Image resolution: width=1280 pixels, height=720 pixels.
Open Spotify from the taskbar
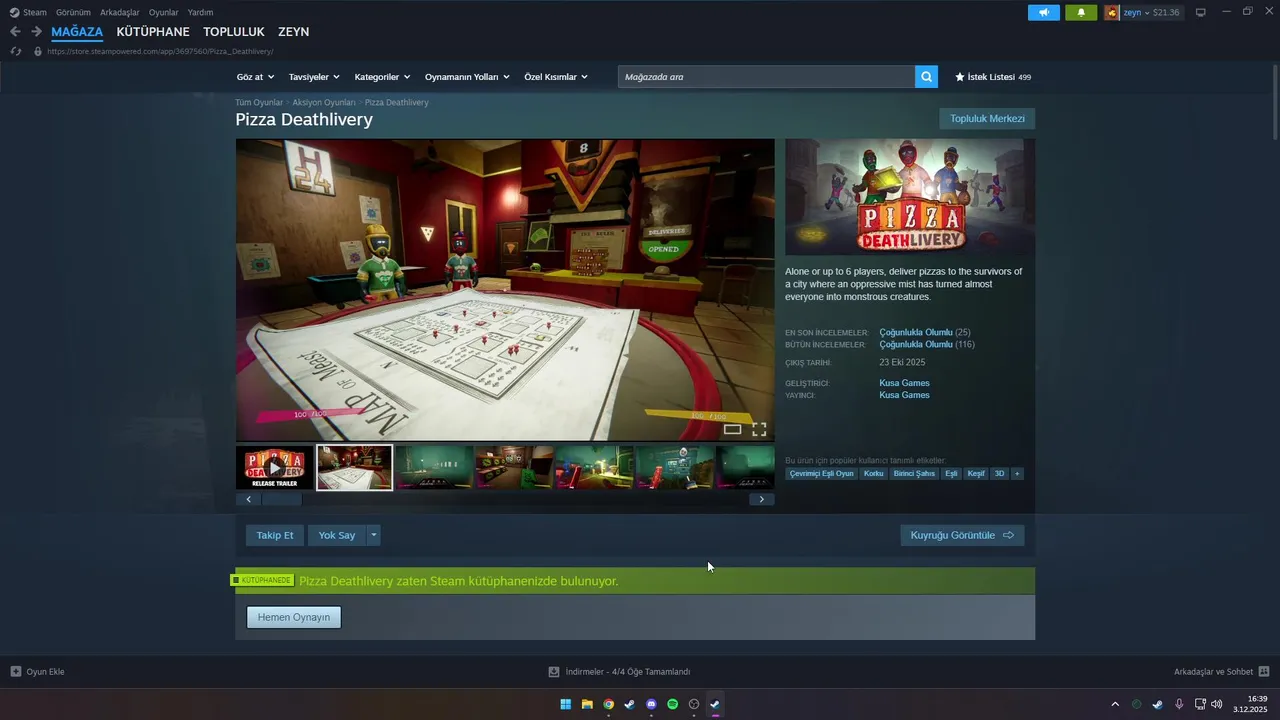672,704
